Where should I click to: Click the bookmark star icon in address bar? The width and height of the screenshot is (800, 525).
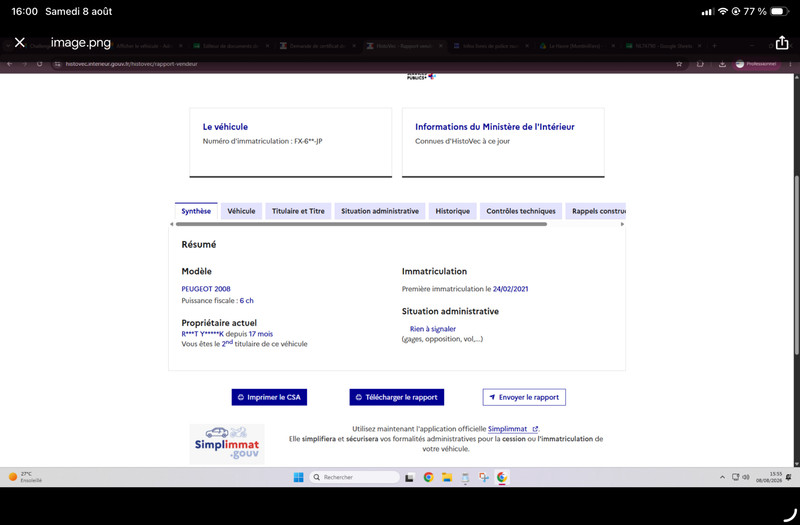(679, 64)
